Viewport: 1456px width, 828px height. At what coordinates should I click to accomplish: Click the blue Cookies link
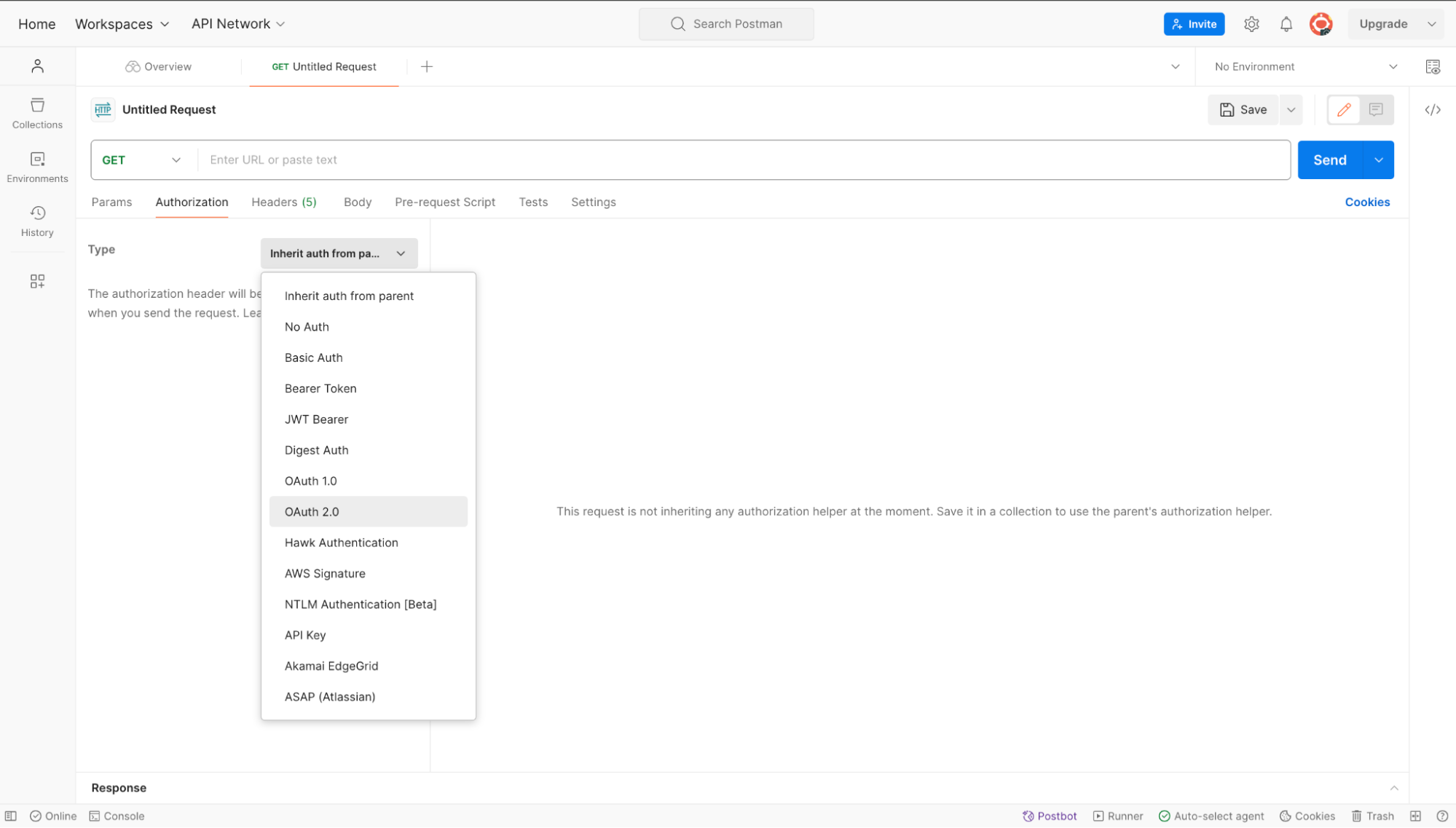point(1367,202)
